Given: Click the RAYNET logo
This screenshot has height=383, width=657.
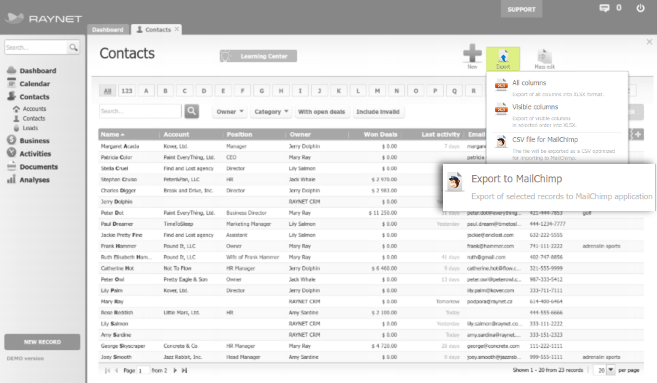Looking at the screenshot, I should [44, 18].
